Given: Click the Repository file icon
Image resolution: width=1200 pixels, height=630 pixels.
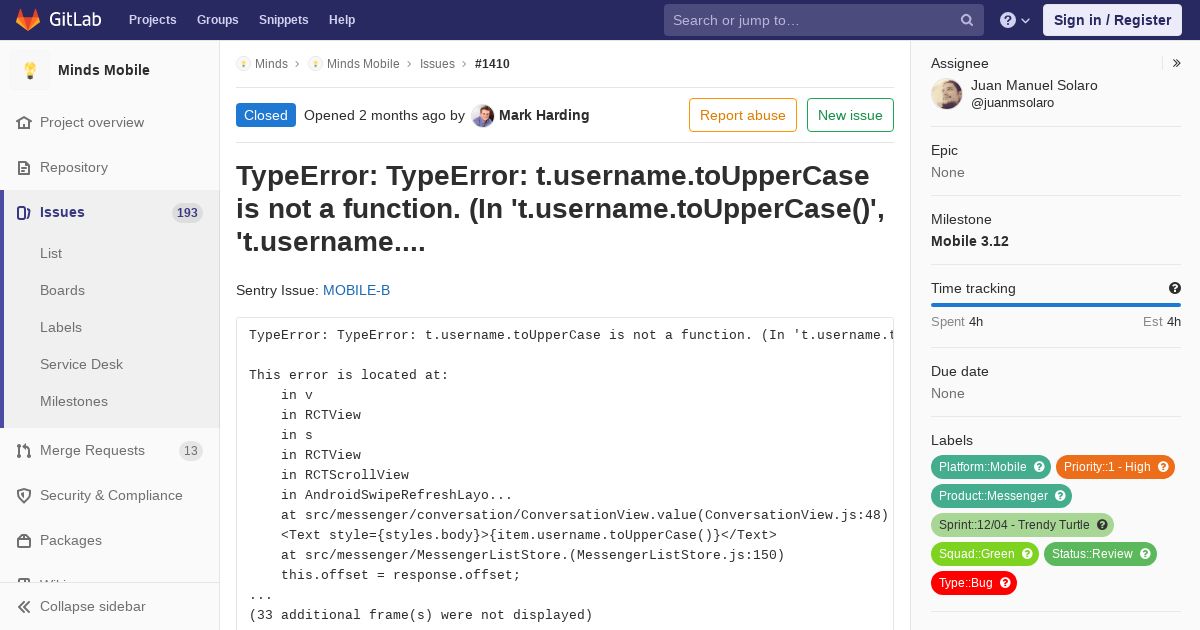Looking at the screenshot, I should (x=24, y=167).
